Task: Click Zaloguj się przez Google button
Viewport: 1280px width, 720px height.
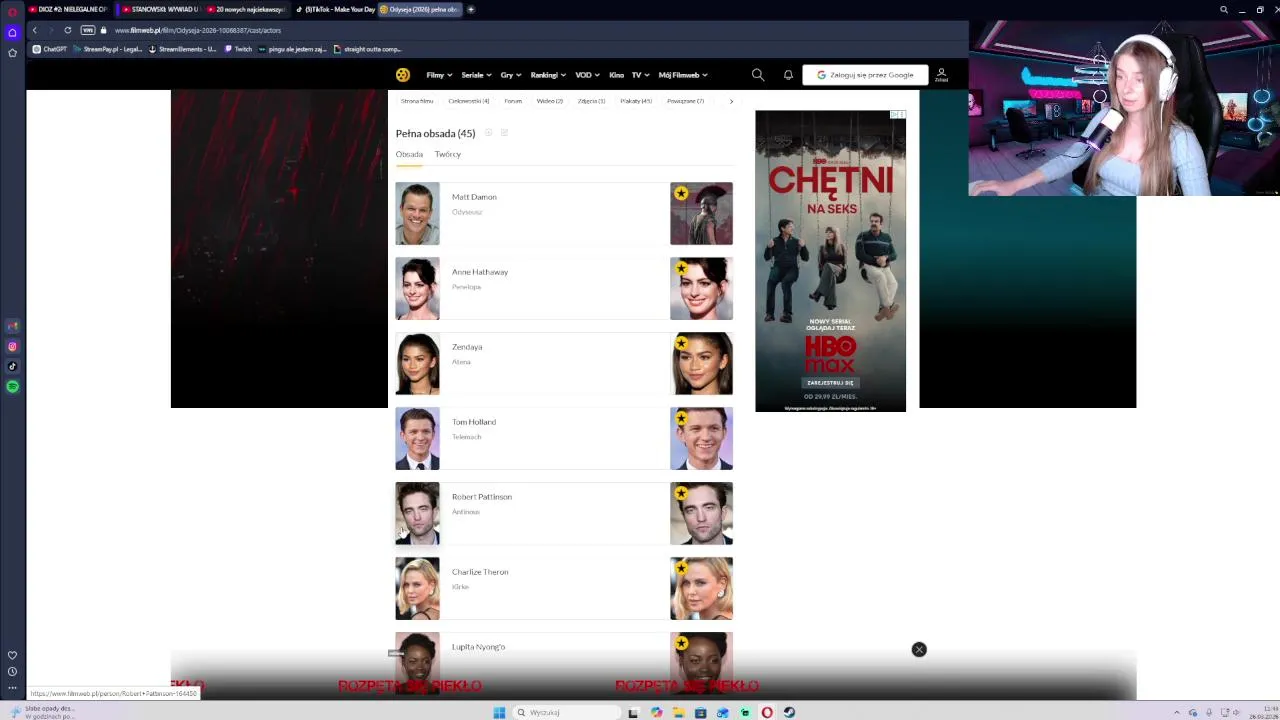Action: point(865,75)
